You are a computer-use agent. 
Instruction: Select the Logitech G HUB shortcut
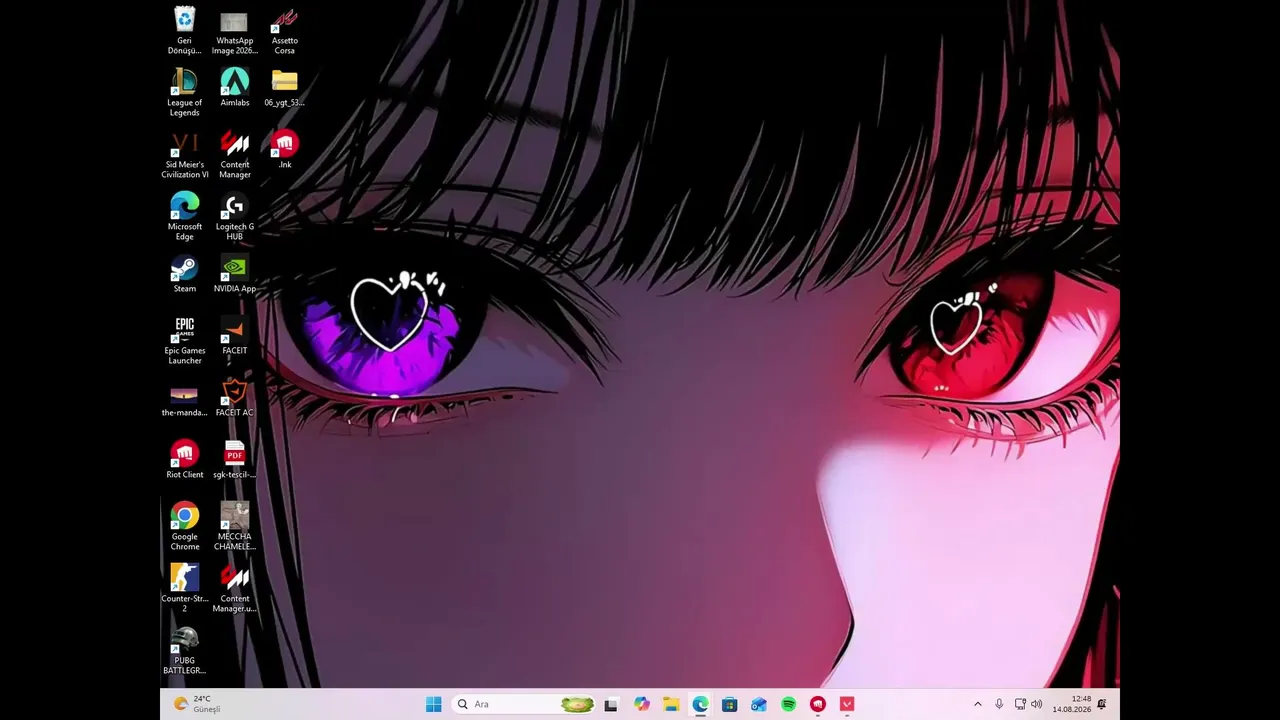tap(235, 217)
